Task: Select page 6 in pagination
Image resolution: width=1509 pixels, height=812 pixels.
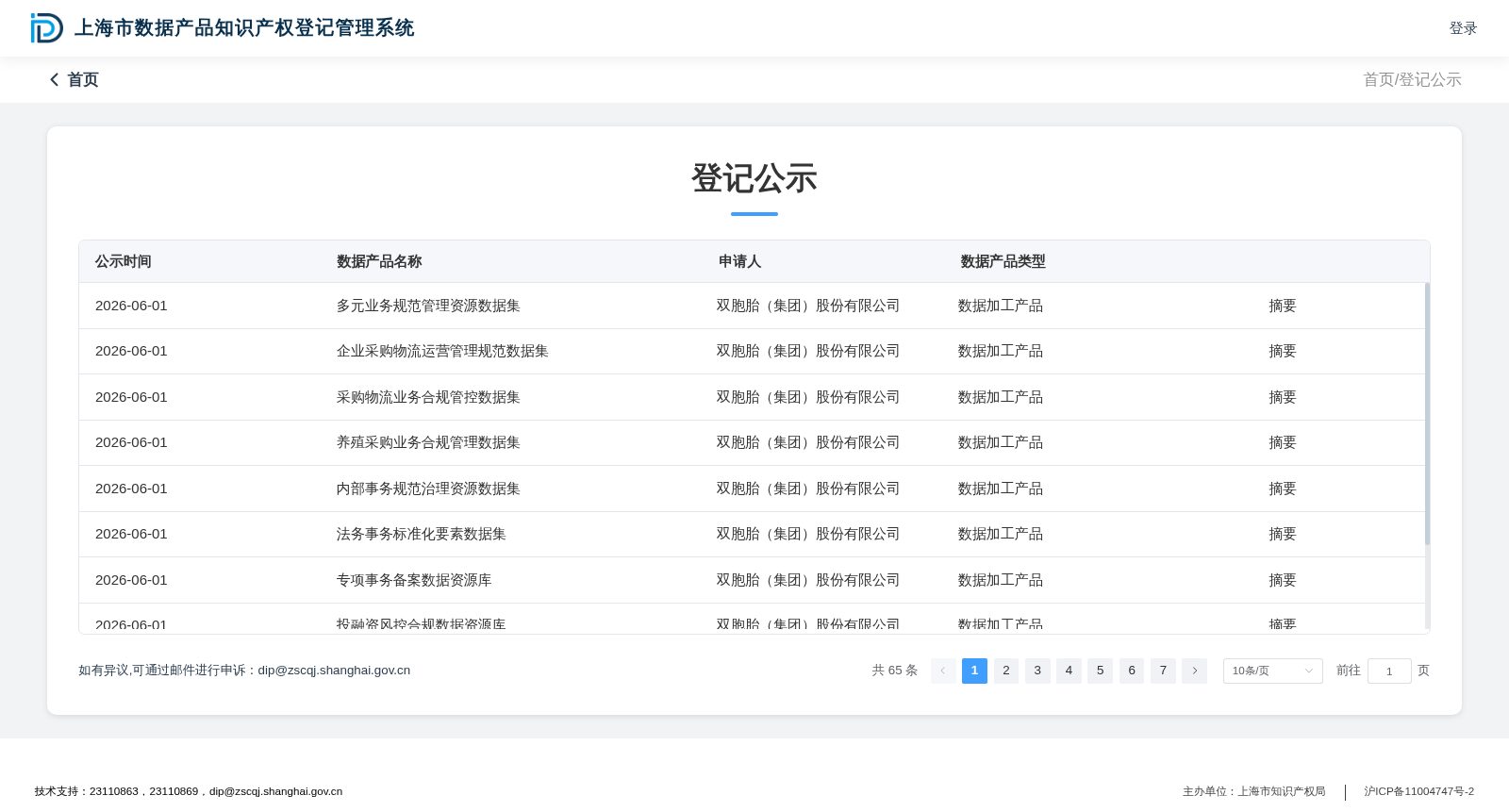Action: tap(1132, 671)
